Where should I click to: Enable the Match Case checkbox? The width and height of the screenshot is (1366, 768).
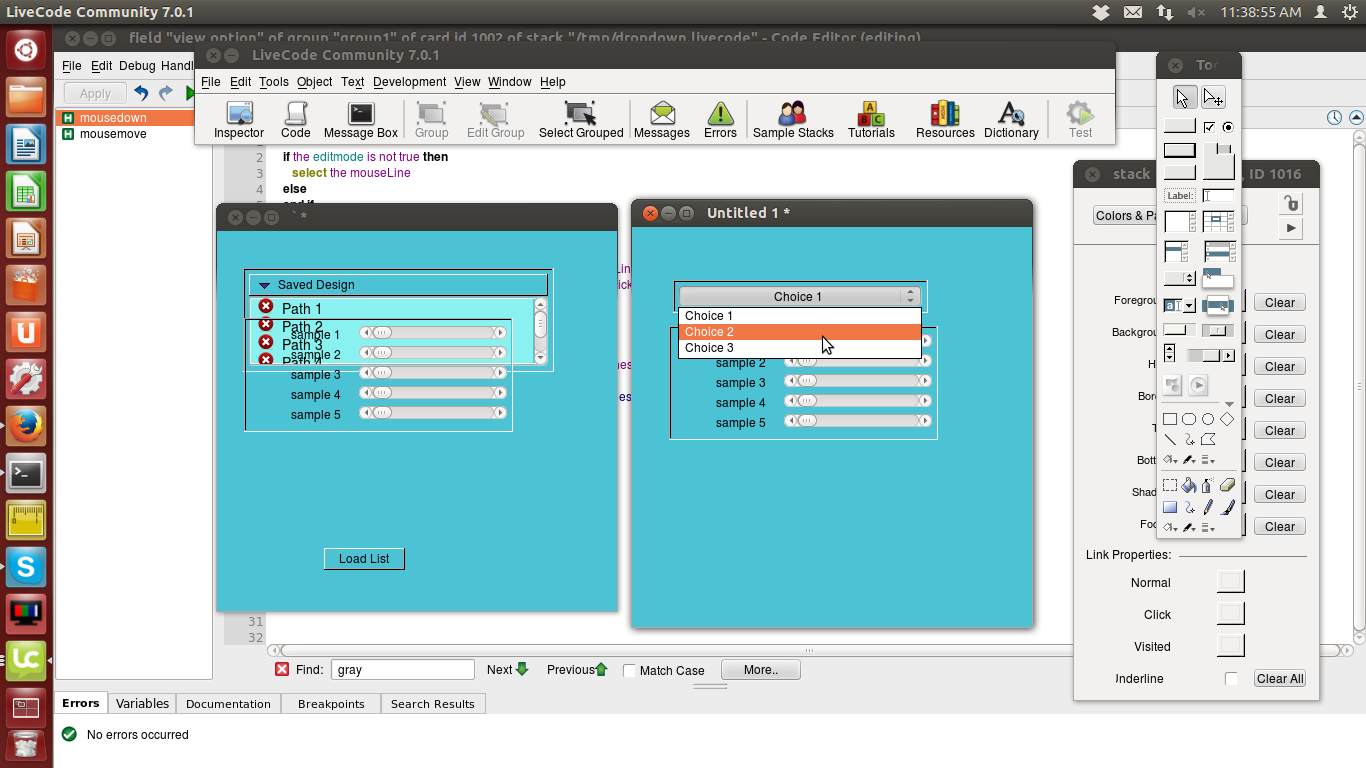[x=630, y=671]
